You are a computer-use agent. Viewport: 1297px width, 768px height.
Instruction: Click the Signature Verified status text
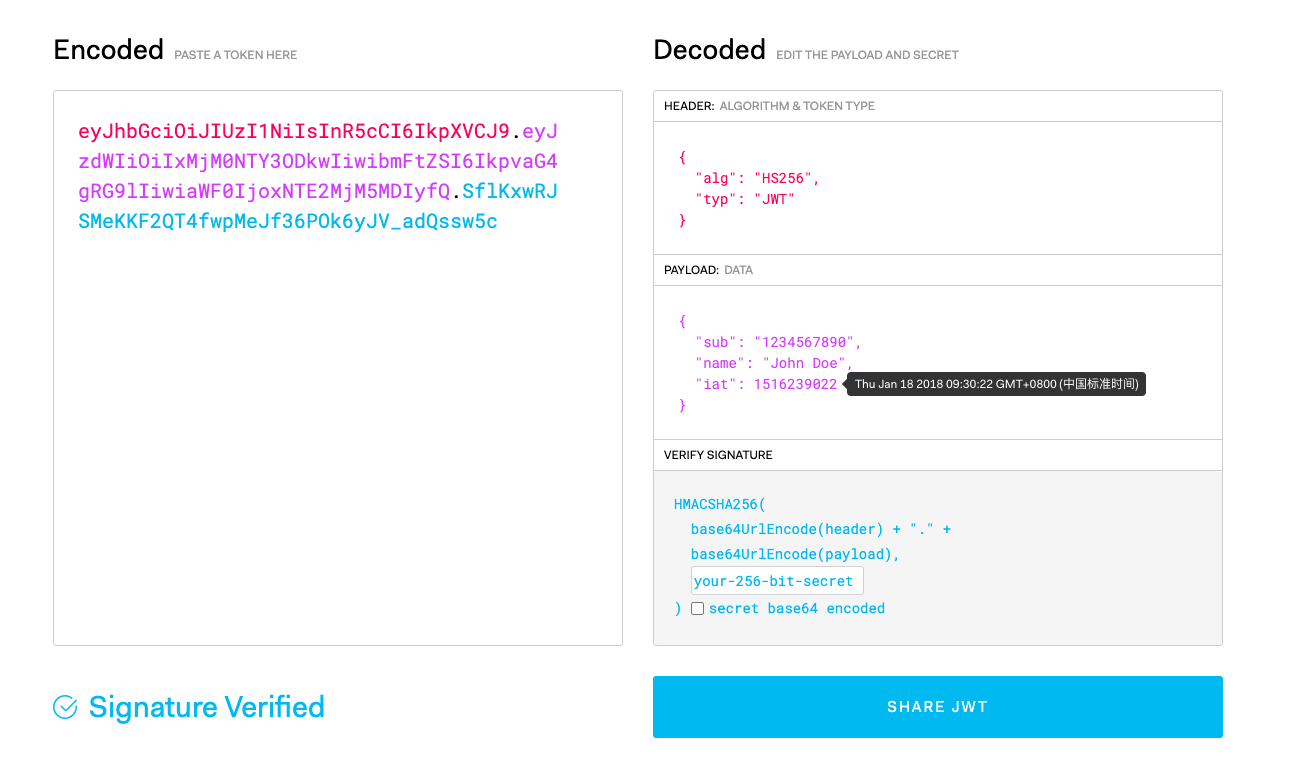[206, 707]
